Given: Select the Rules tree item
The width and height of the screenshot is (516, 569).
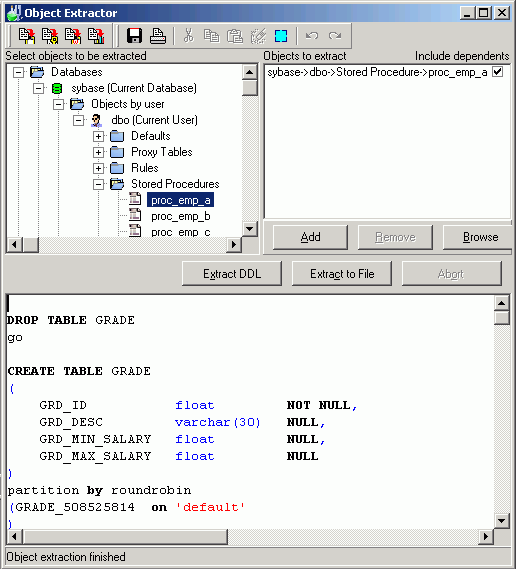Looking at the screenshot, I should click(145, 168).
